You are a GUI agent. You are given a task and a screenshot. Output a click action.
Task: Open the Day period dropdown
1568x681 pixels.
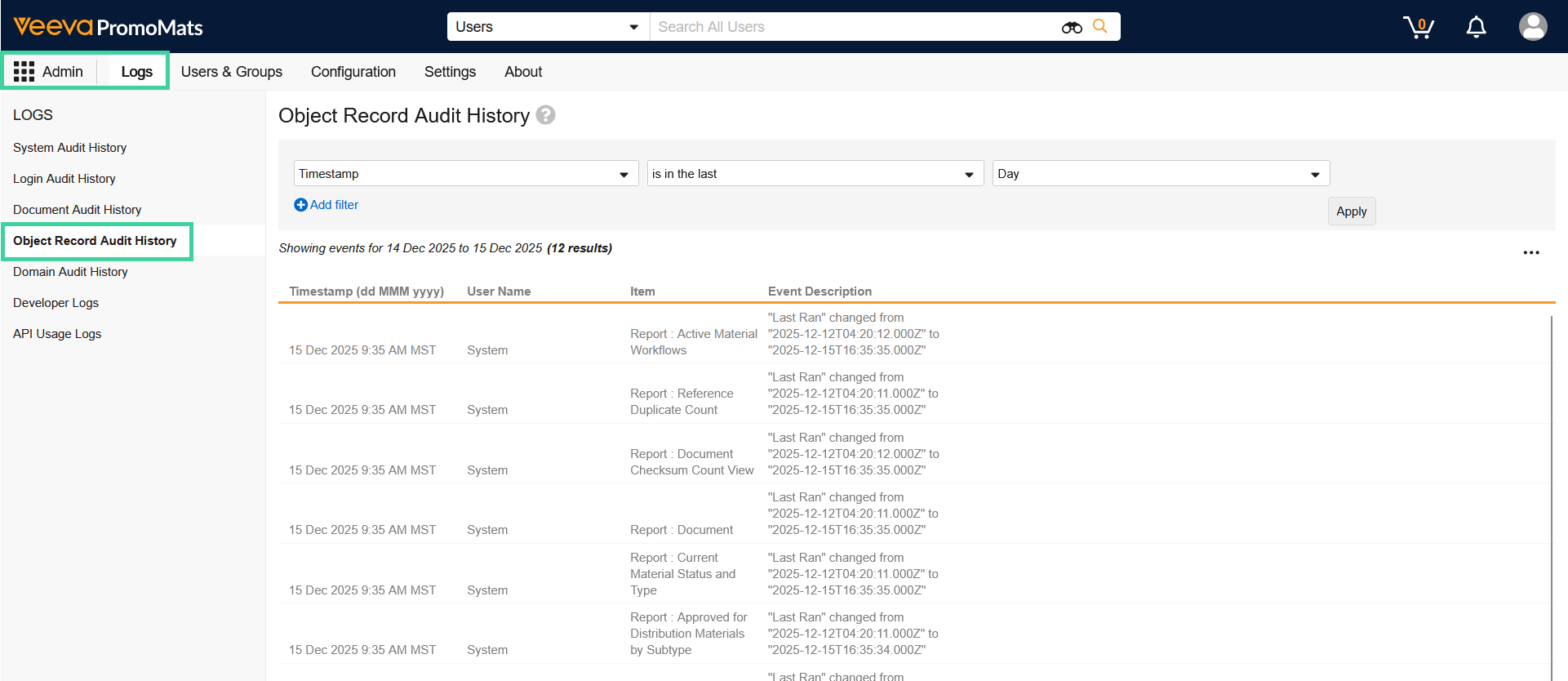[1161, 174]
